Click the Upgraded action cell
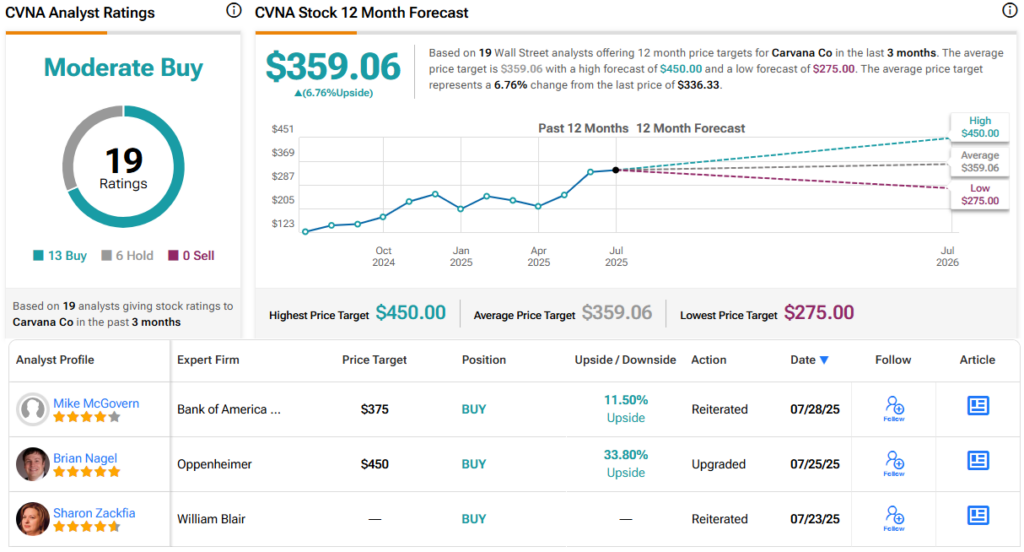 click(718, 464)
